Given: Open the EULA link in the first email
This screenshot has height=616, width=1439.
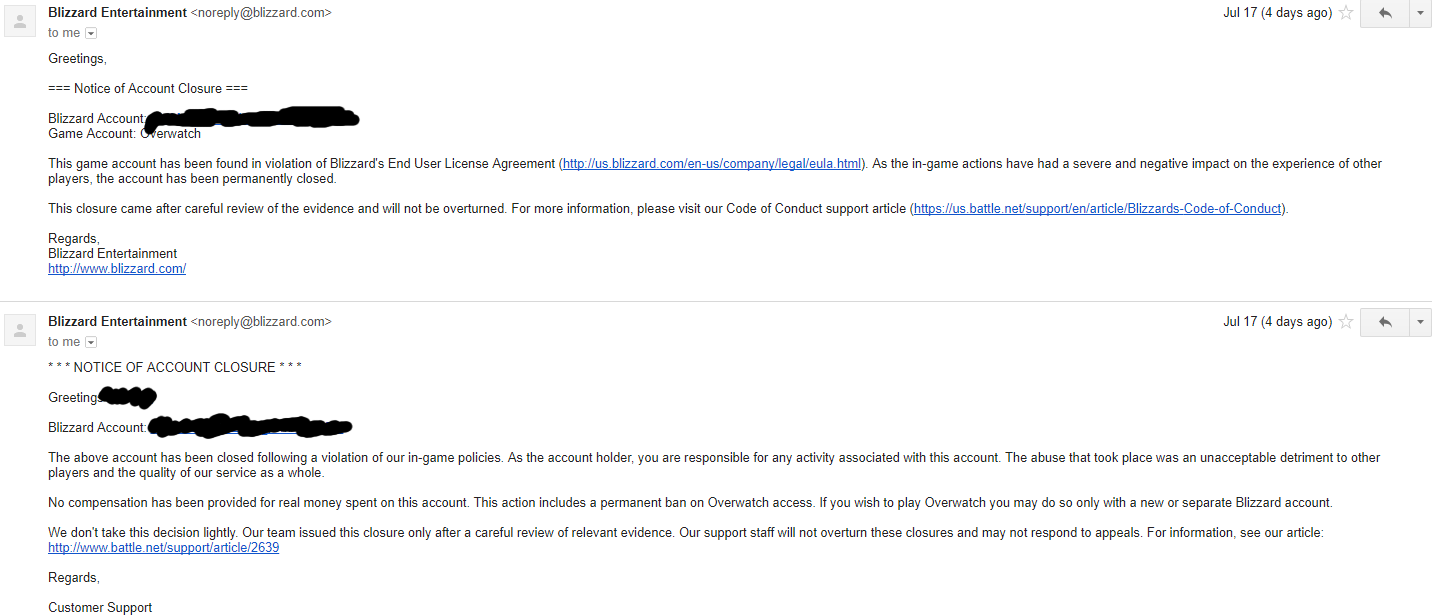Looking at the screenshot, I should [711, 163].
